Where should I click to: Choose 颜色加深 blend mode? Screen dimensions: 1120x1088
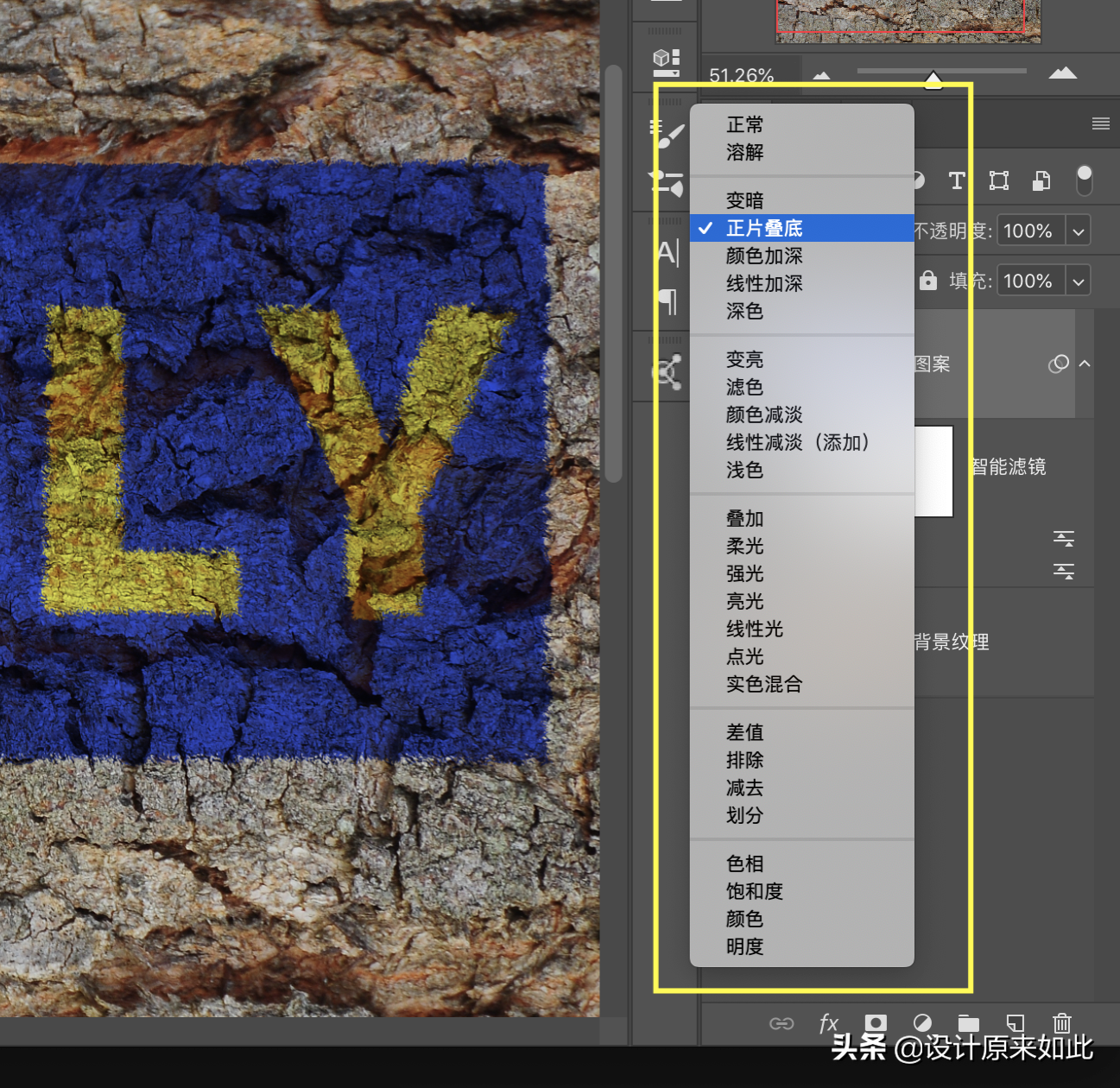(x=801, y=256)
